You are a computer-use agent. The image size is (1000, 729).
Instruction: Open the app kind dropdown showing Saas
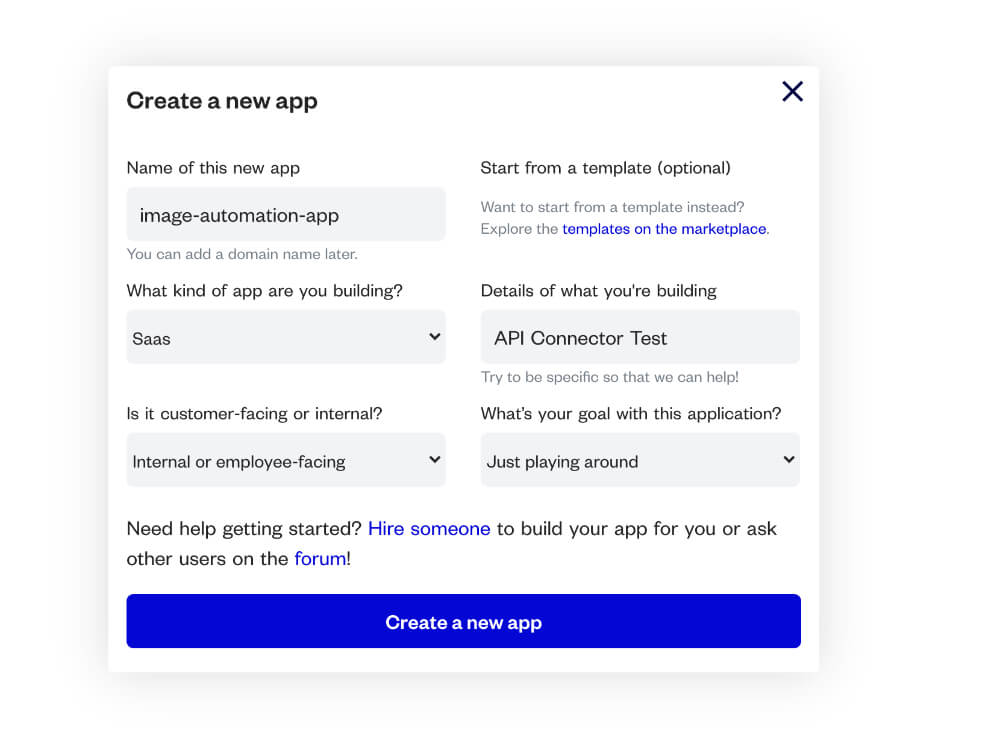pyautogui.click(x=286, y=337)
